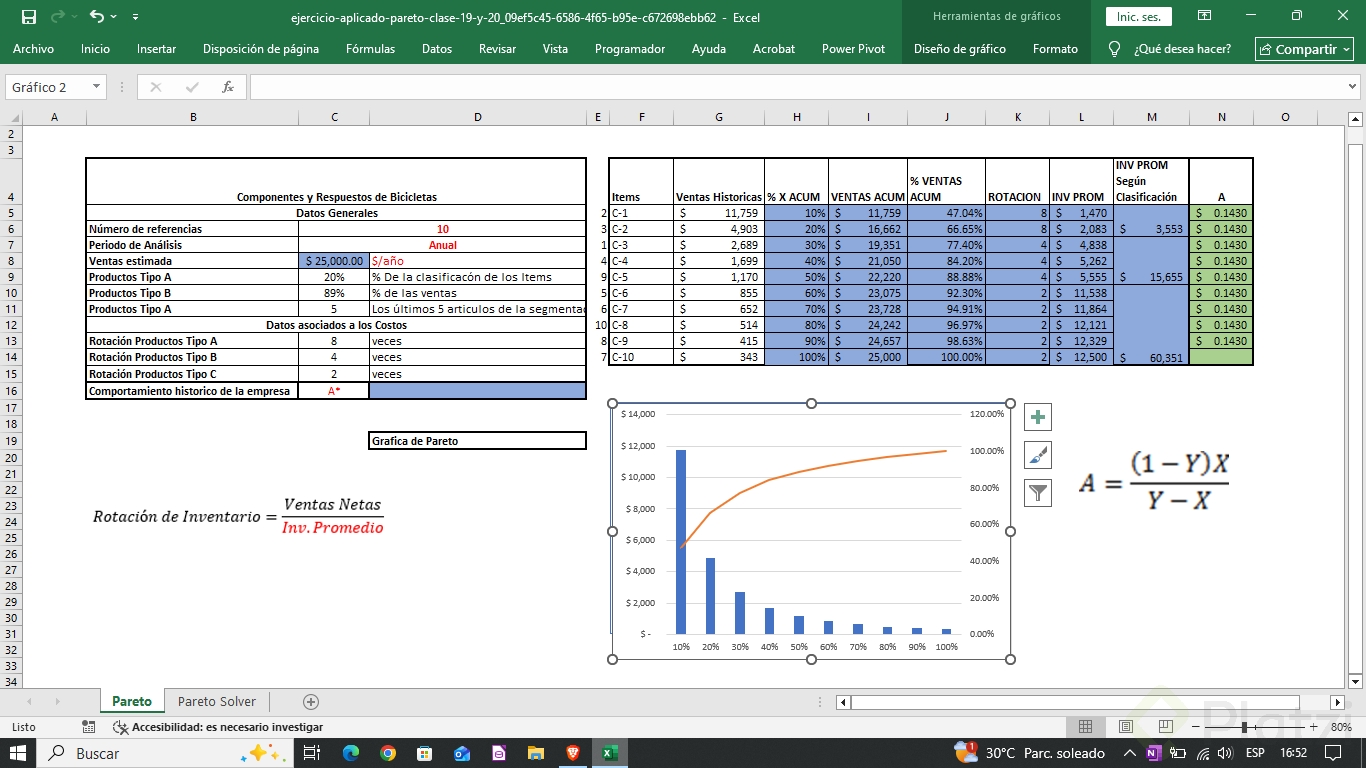Click the Excel icon in Windows taskbar
This screenshot has width=1366, height=768.
coord(608,753)
